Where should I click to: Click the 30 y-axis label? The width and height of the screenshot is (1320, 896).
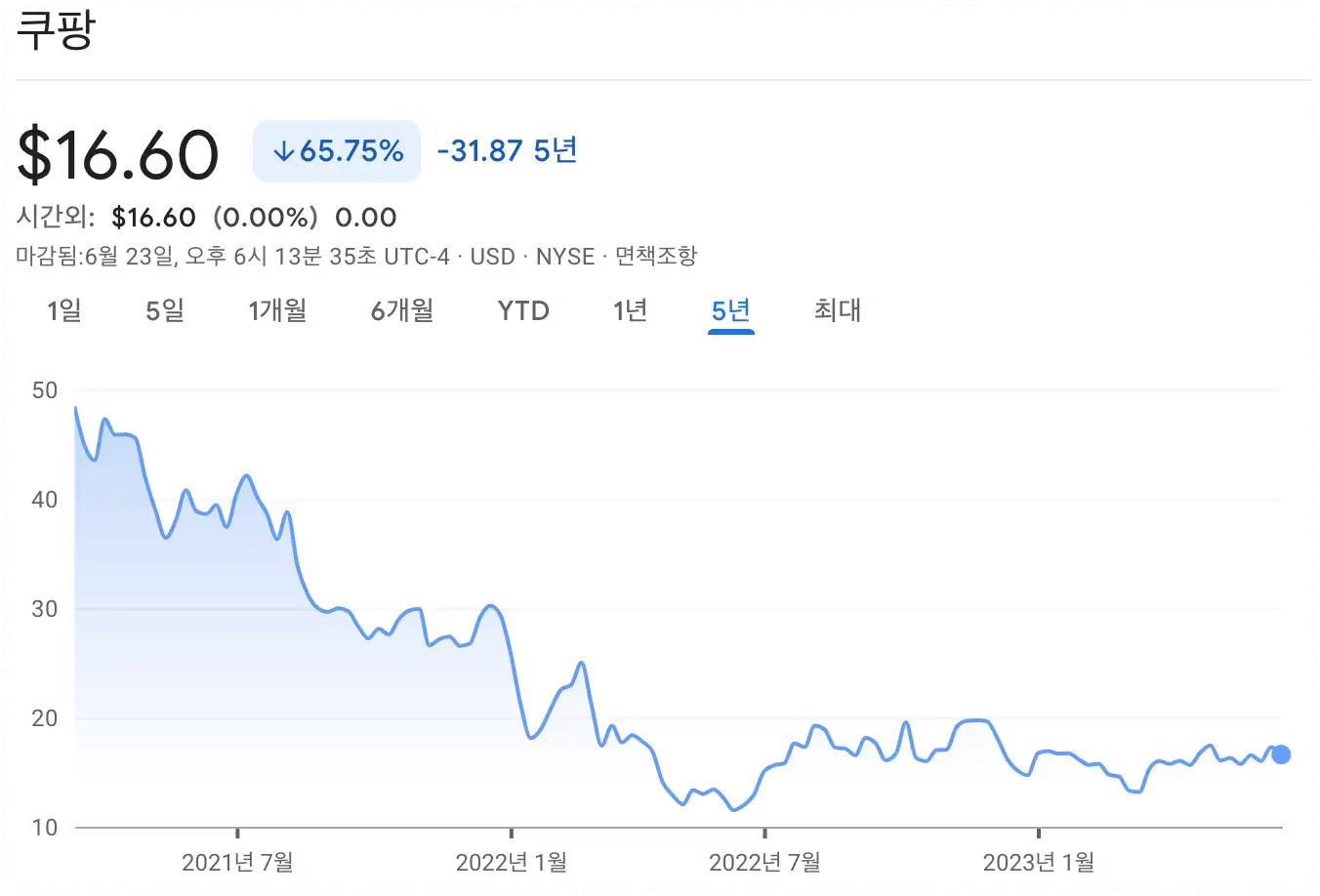pyautogui.click(x=45, y=609)
